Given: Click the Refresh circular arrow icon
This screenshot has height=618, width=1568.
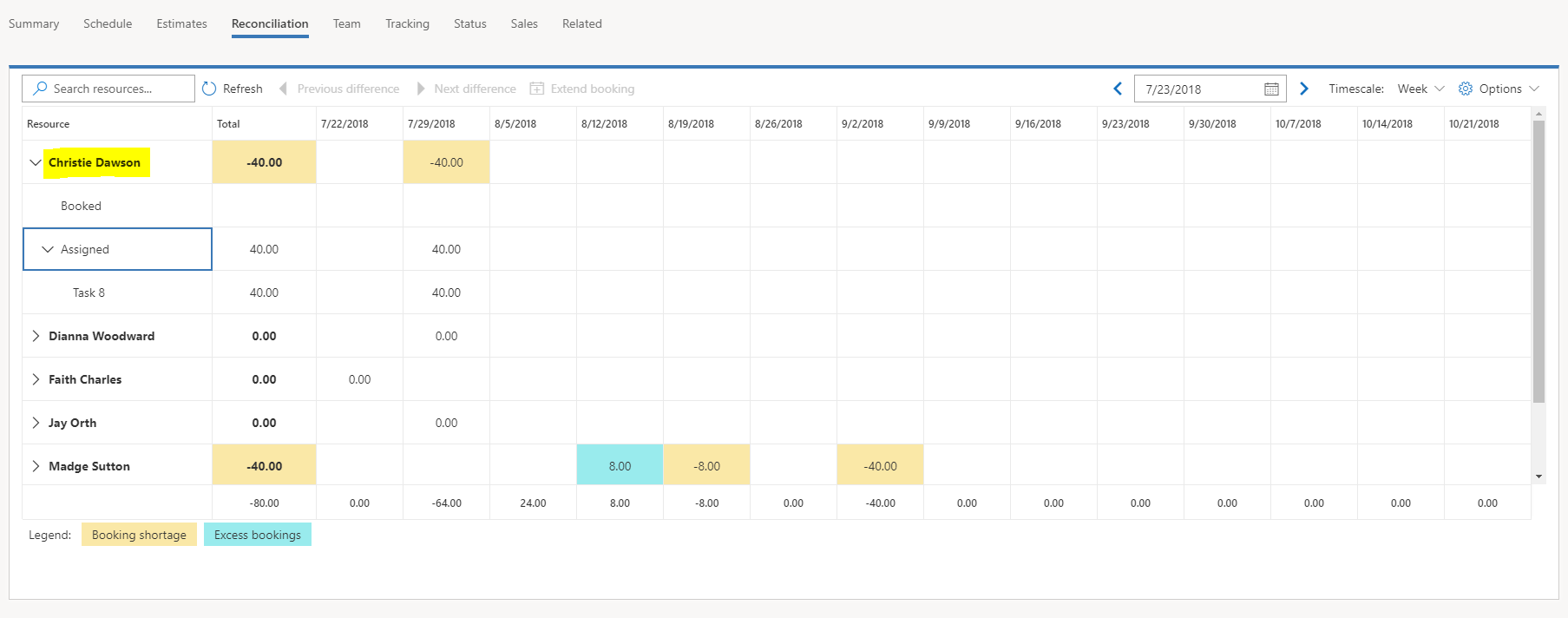Looking at the screenshot, I should click(209, 89).
